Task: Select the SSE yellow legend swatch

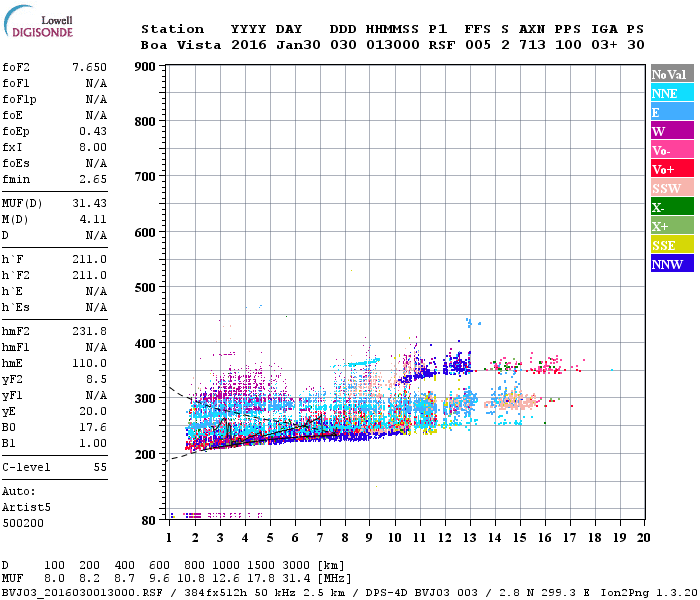Action: click(x=672, y=245)
